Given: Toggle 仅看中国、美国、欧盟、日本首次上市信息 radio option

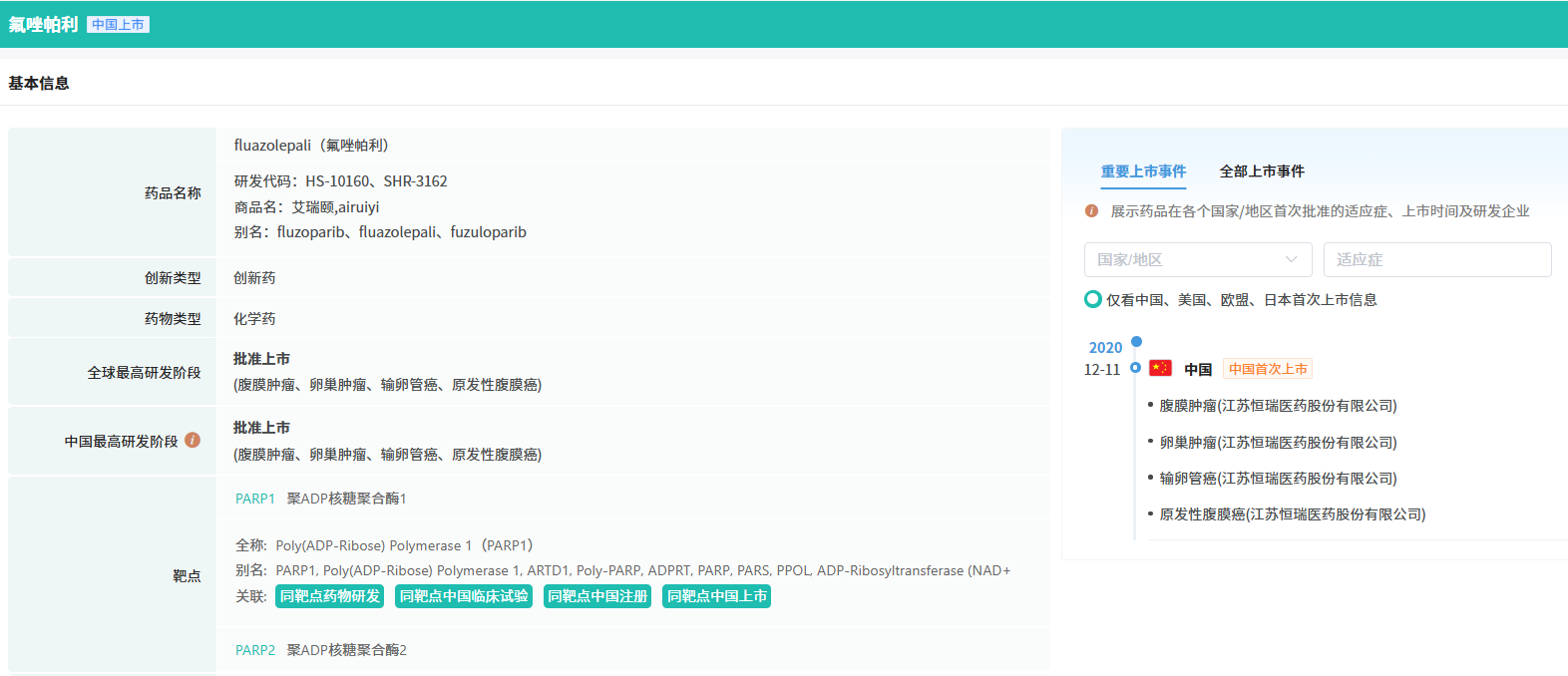Looking at the screenshot, I should click(1093, 299).
